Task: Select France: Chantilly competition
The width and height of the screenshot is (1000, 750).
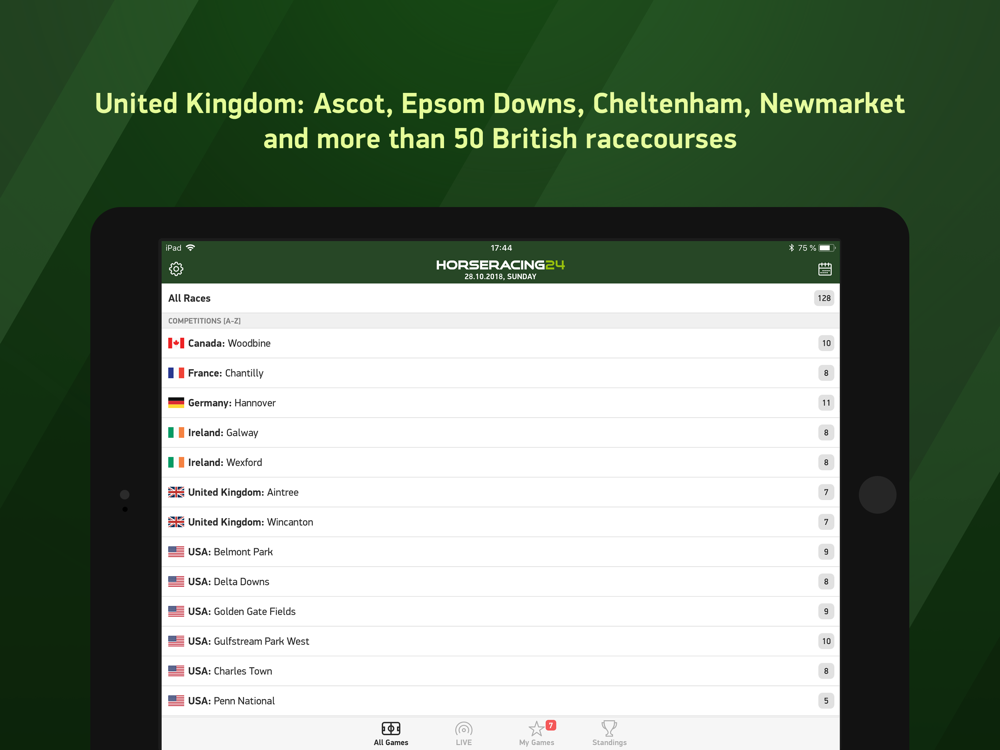Action: (x=501, y=373)
